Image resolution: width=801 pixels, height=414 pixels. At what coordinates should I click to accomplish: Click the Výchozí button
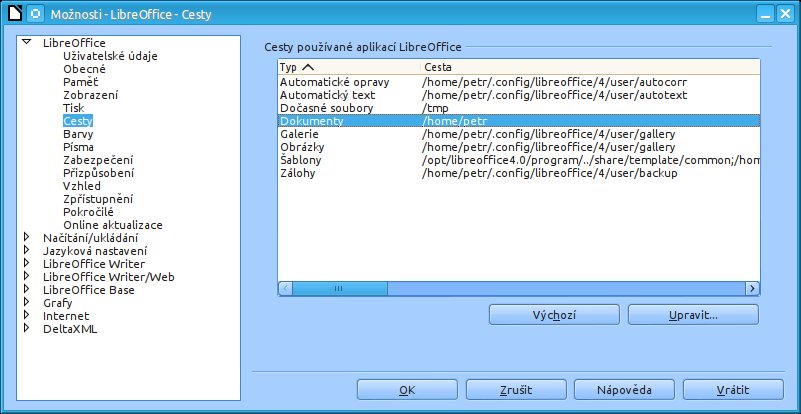pyautogui.click(x=554, y=315)
